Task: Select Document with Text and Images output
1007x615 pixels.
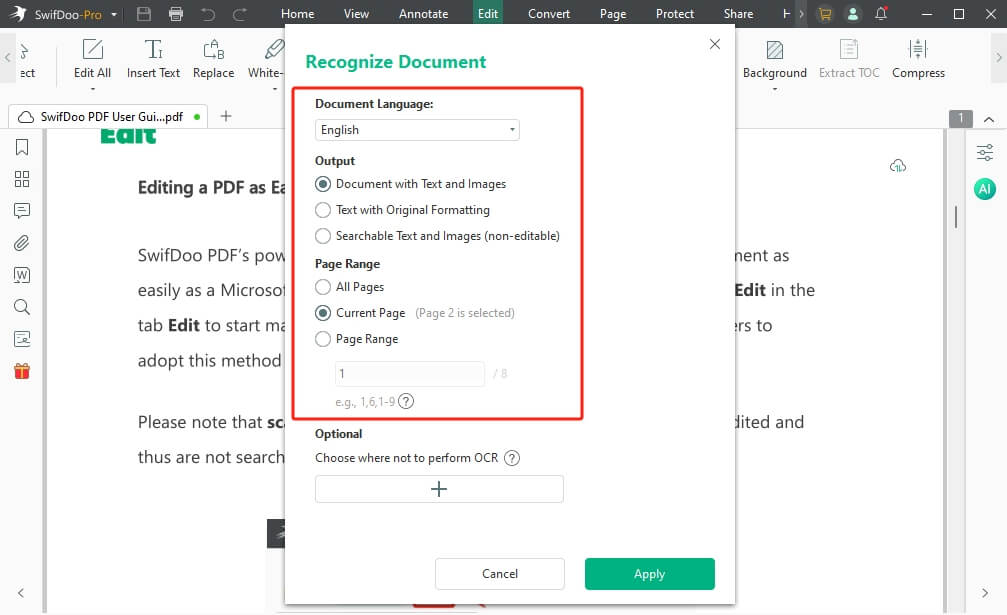Action: (323, 184)
